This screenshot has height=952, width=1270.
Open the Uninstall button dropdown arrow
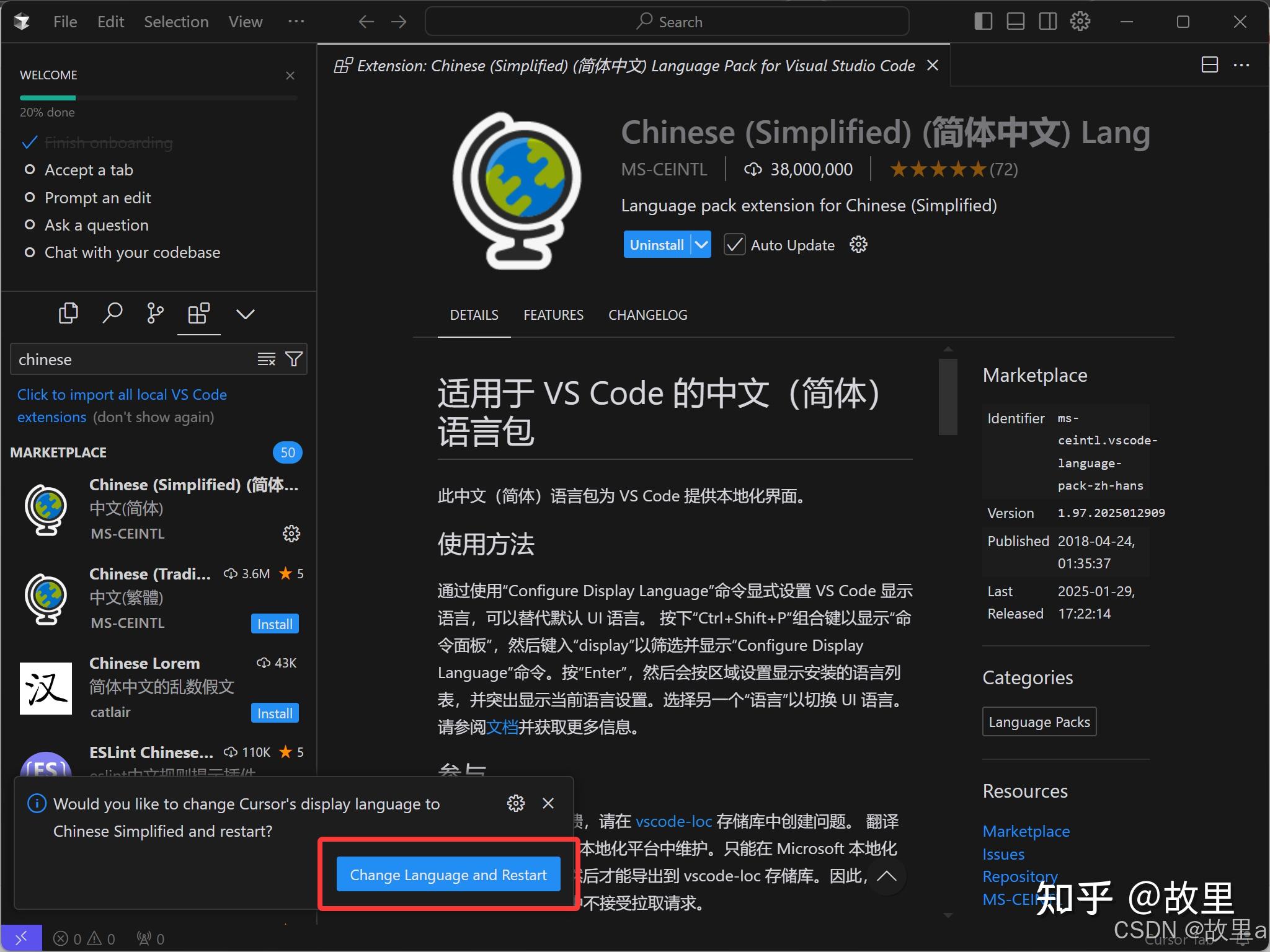tap(703, 244)
